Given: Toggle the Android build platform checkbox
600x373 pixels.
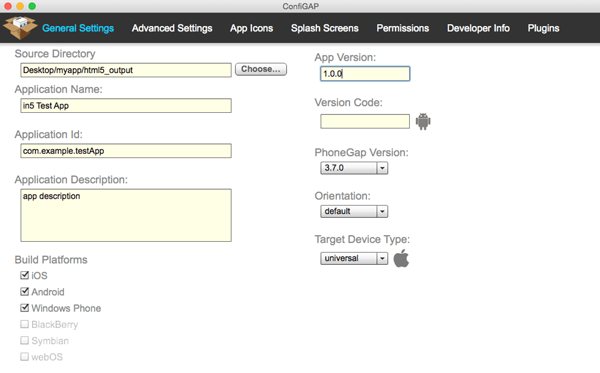Looking at the screenshot, I should [24, 292].
